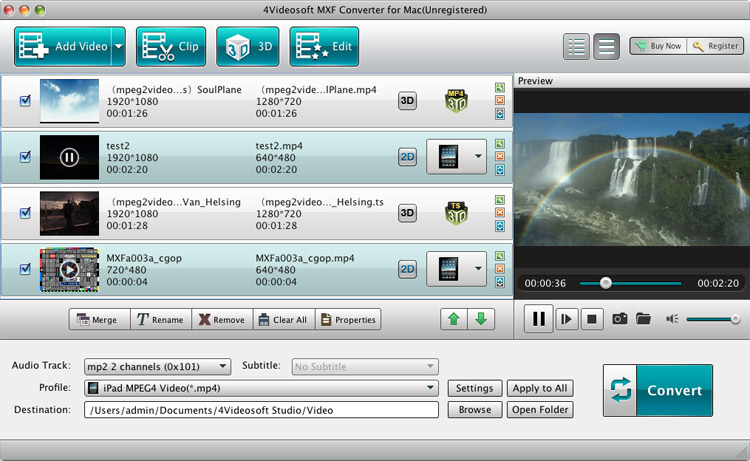This screenshot has width=750, height=461.
Task: Click the Merge button
Action: (x=99, y=319)
